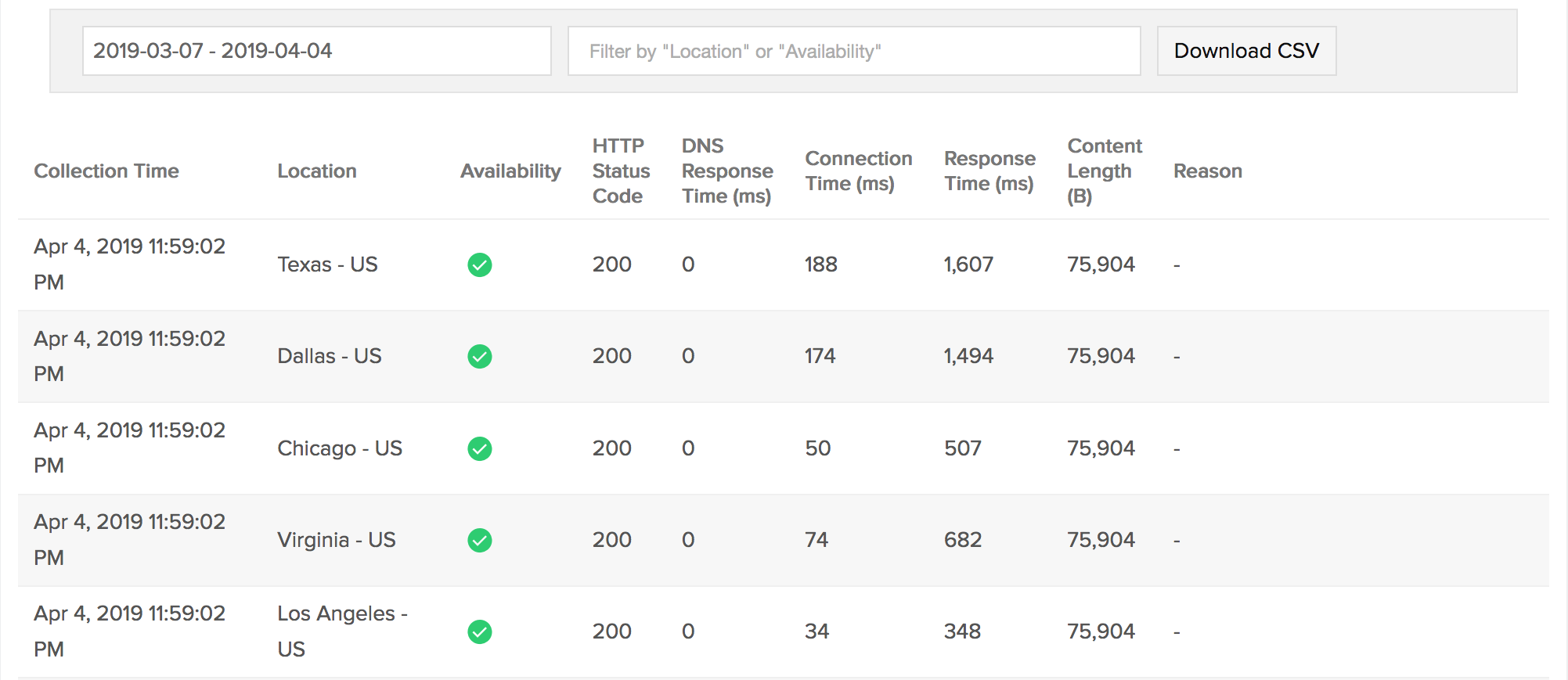Viewport: 1568px width, 680px height.
Task: Sort by DNS Response Time column
Action: click(x=726, y=171)
